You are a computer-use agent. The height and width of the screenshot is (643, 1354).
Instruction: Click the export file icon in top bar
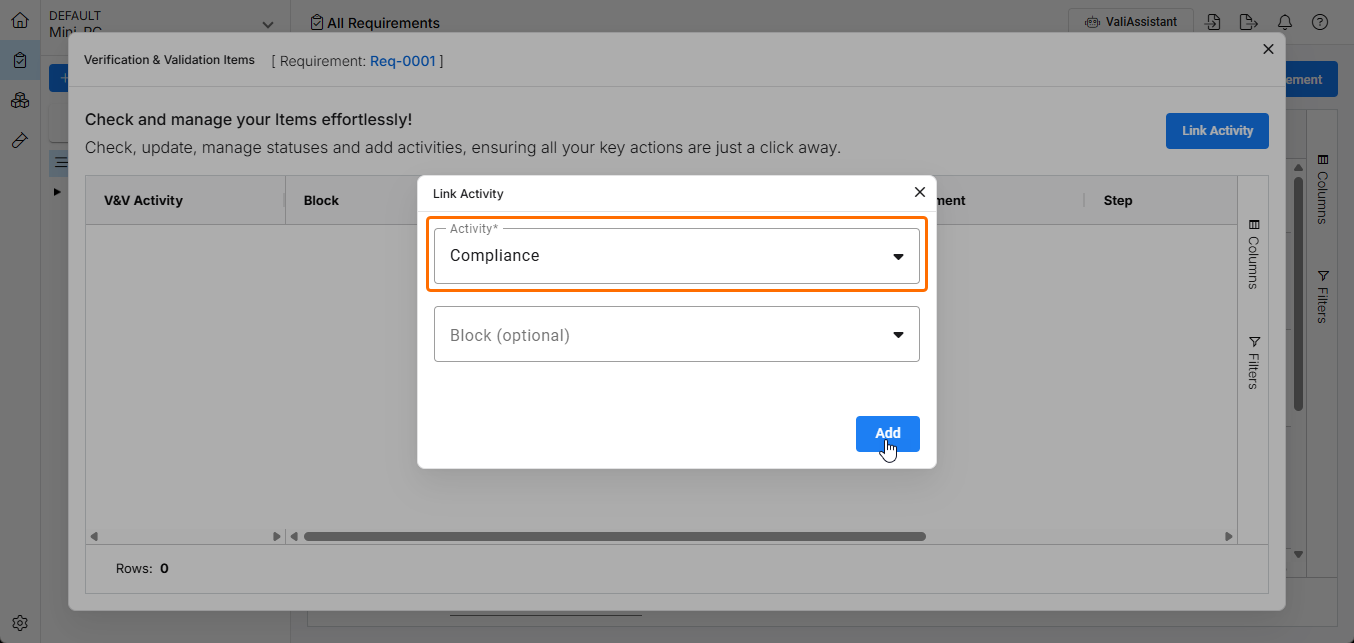(x=1247, y=22)
